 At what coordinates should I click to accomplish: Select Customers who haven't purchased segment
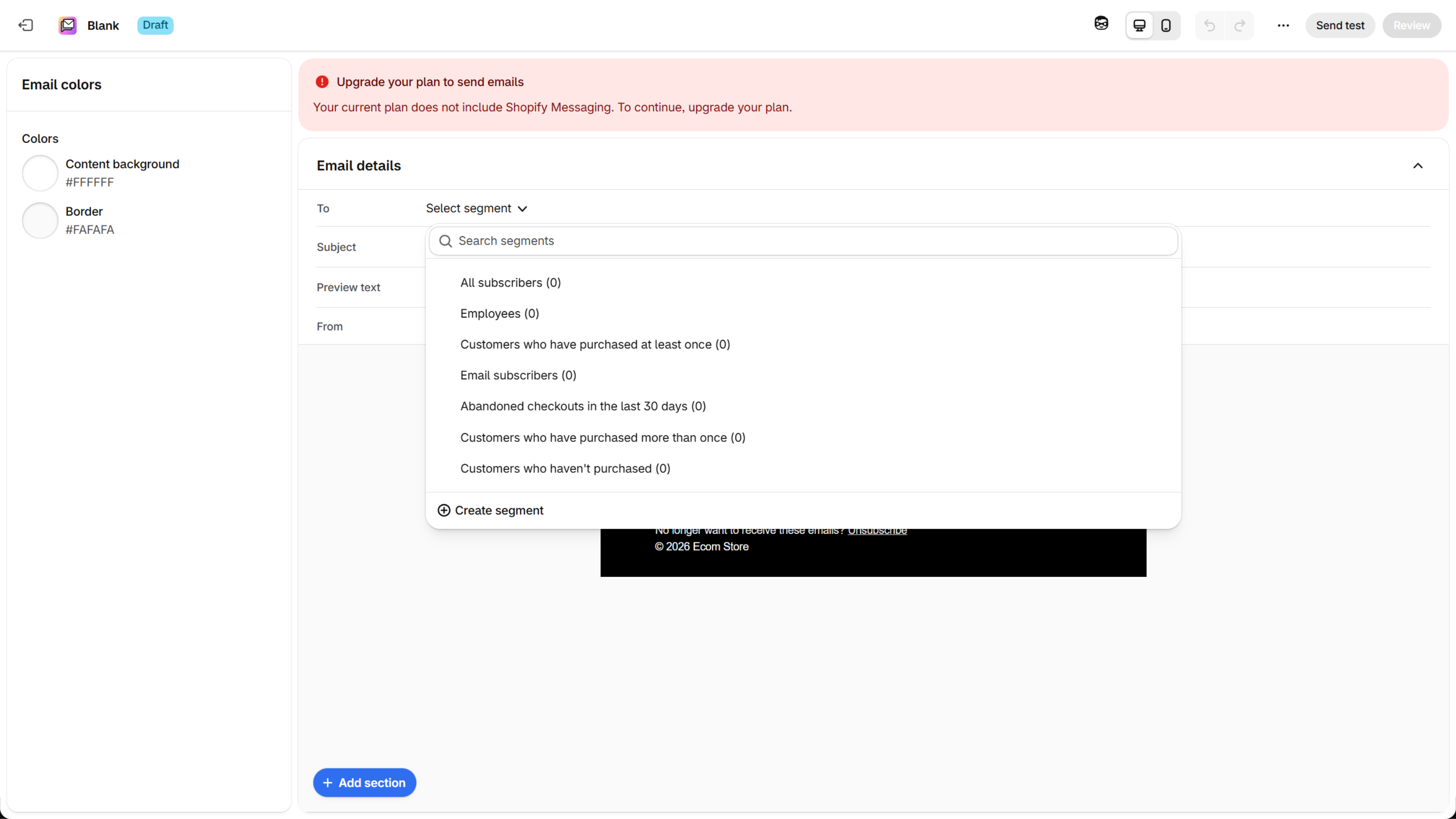point(803,469)
